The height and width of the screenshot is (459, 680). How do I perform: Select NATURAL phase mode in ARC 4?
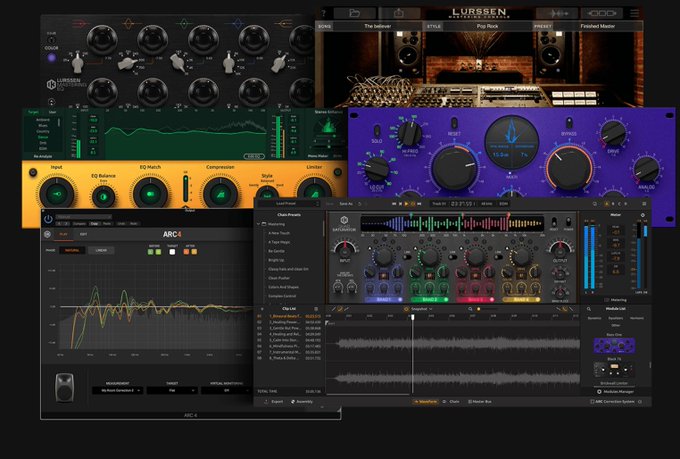tap(72, 250)
